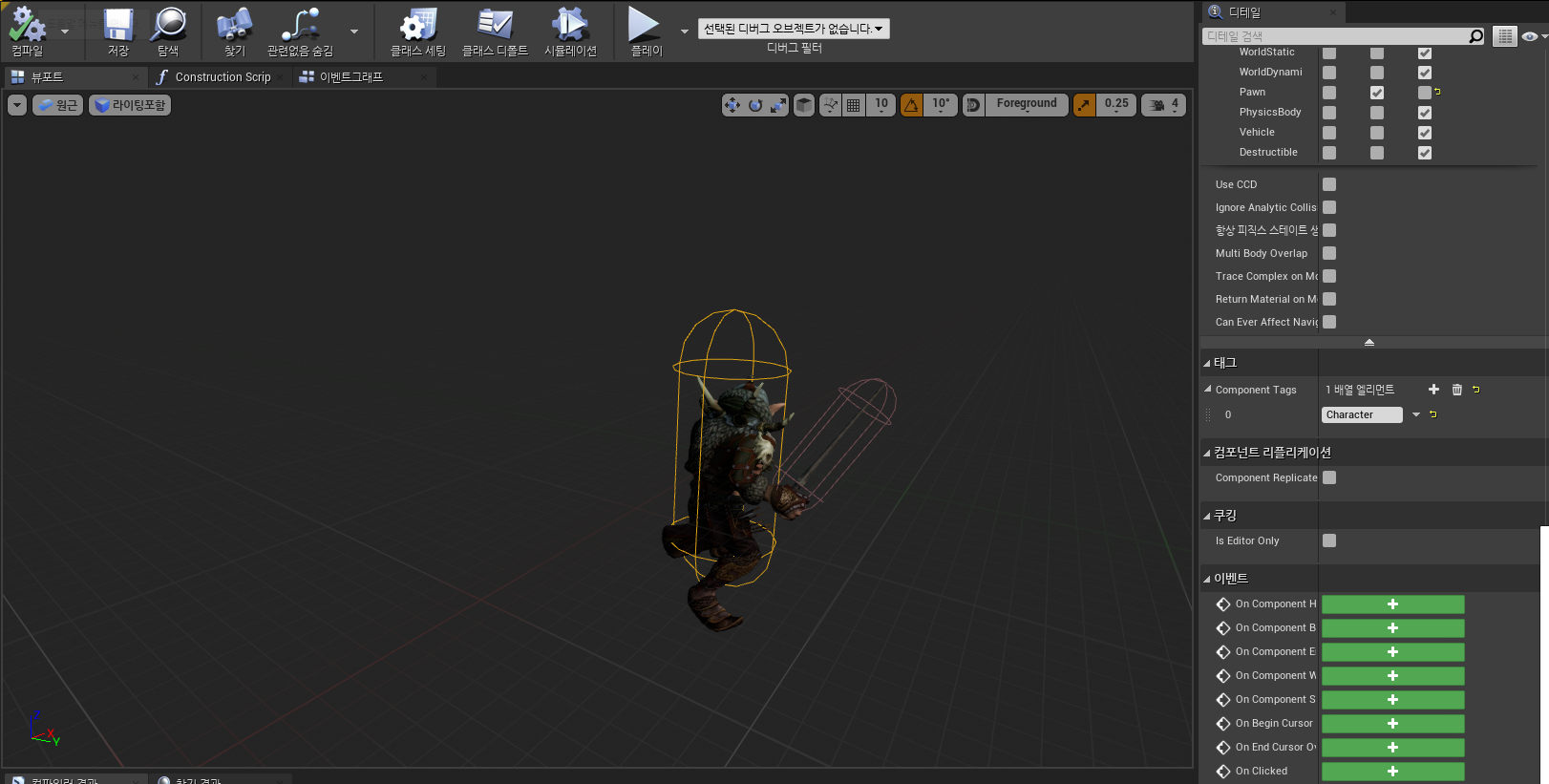The height and width of the screenshot is (784, 1549).
Task: Open the 라이팅포함 (Lit) view mode menu
Action: coord(130,105)
